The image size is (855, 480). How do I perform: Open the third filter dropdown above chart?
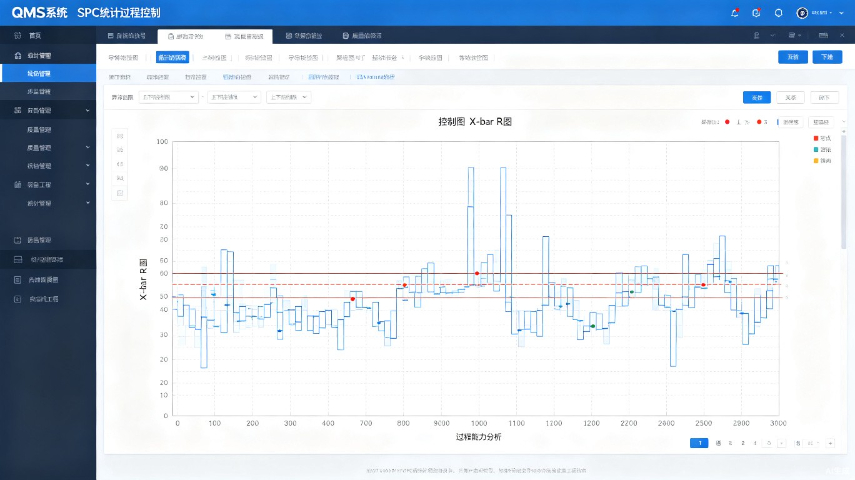289,97
